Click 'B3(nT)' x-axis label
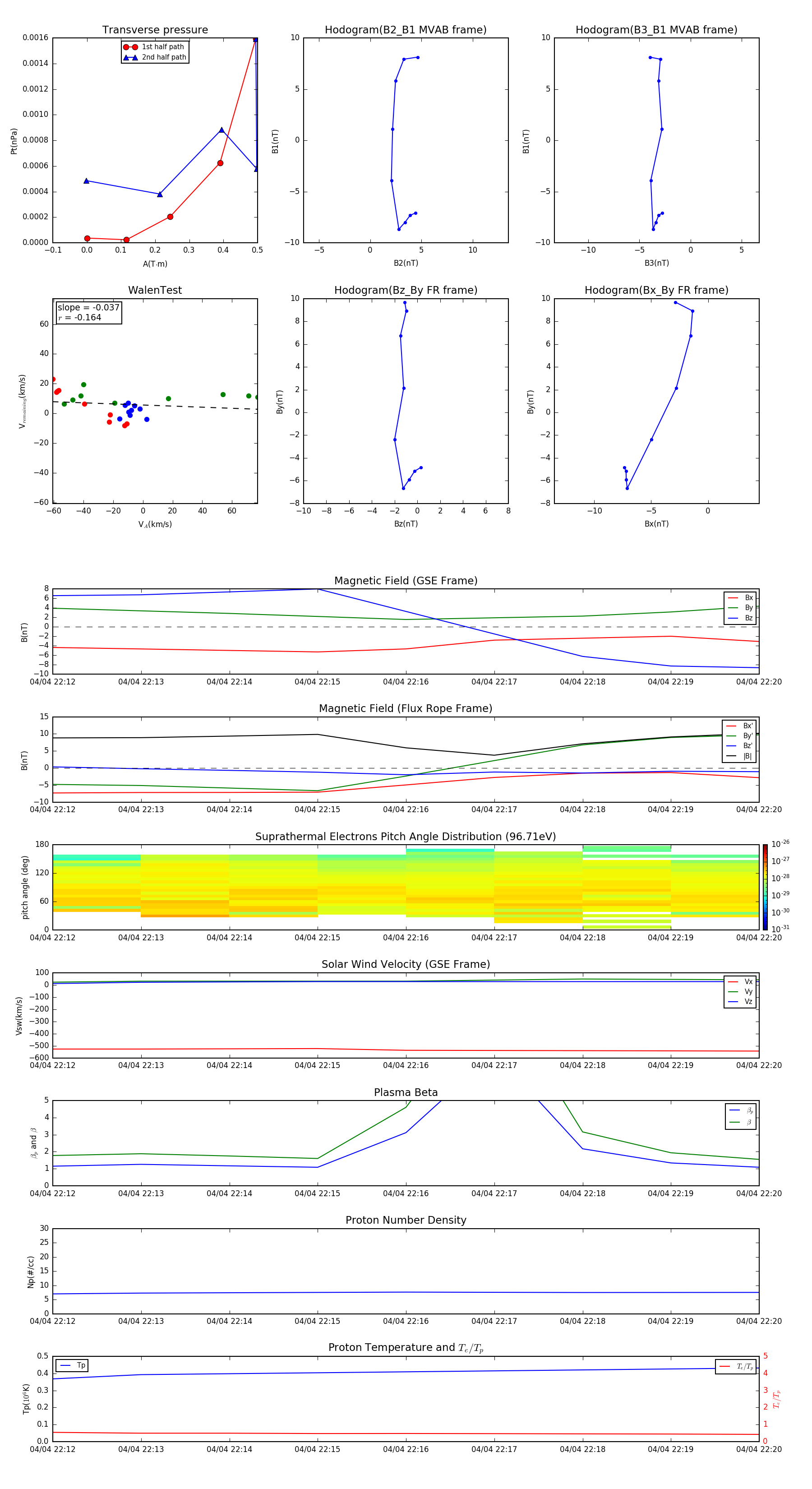Screen dimensions: 812x1489 click(x=656, y=263)
